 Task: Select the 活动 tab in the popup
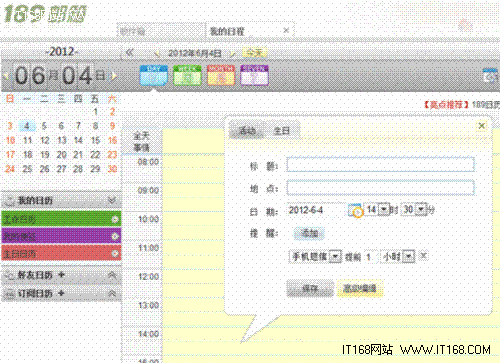(247, 131)
